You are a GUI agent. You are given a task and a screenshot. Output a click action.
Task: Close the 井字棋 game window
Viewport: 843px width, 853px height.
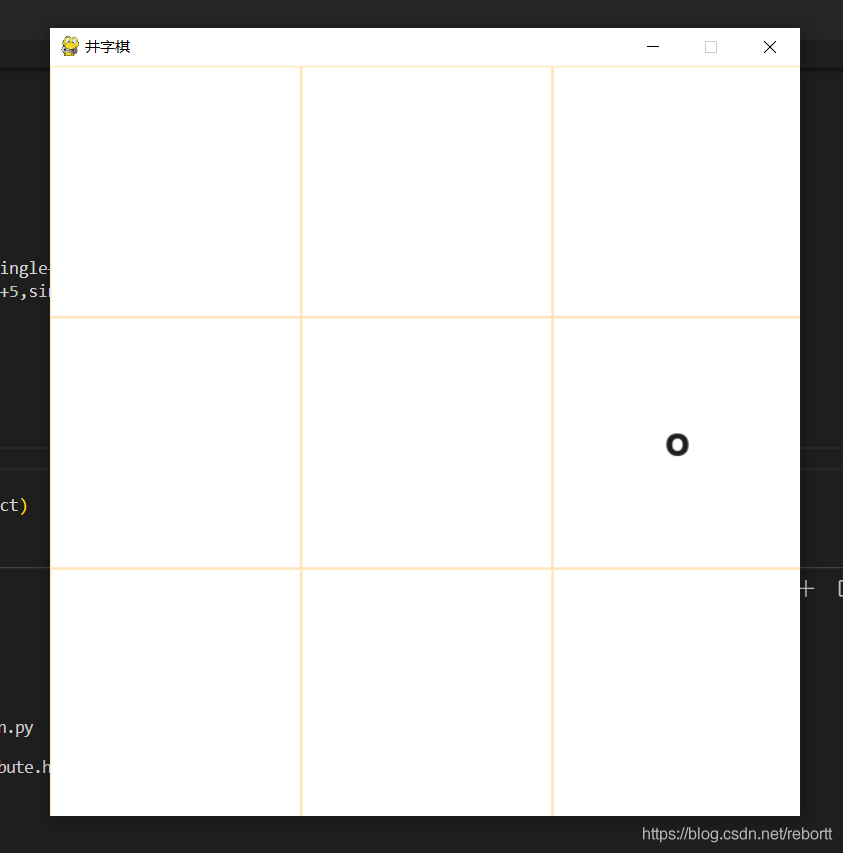[x=769, y=47]
